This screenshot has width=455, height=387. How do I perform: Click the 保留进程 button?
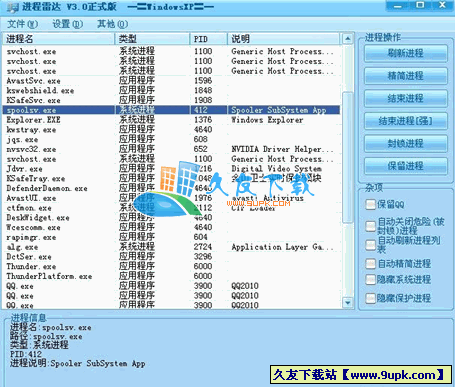pyautogui.click(x=405, y=166)
